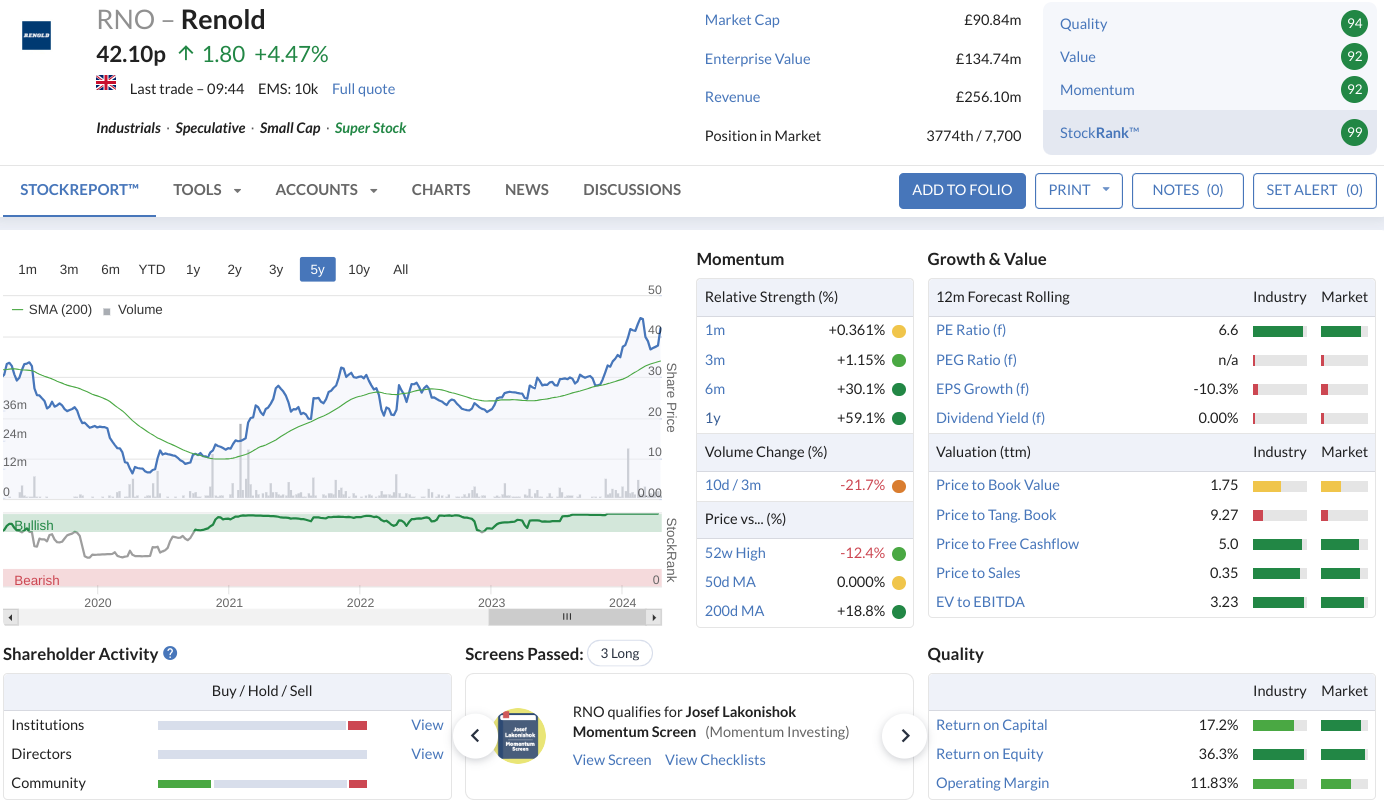Click the 10d / 3m volume indicator dot
The image size is (1384, 805).
[x=899, y=486]
